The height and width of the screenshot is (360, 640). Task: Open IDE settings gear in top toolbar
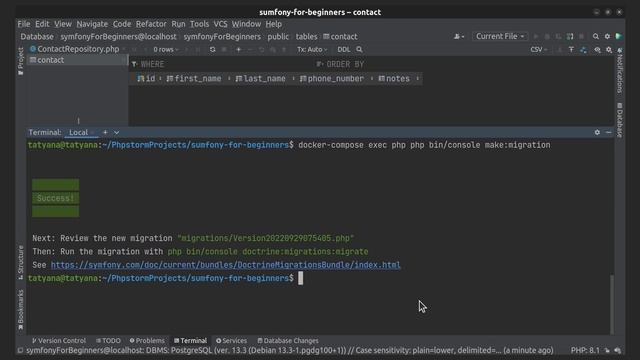tap(607, 36)
